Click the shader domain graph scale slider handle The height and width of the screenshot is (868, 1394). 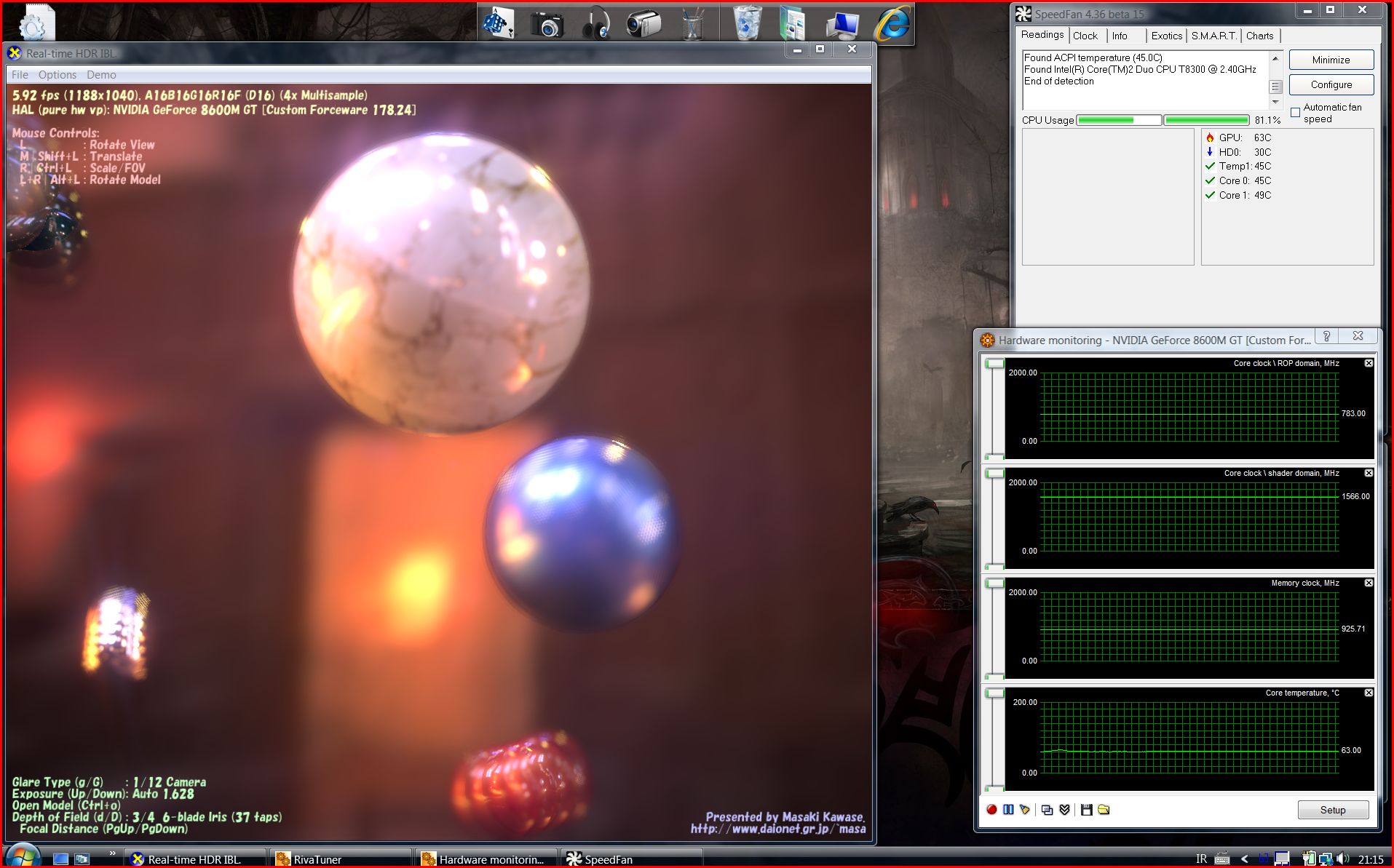coord(994,474)
